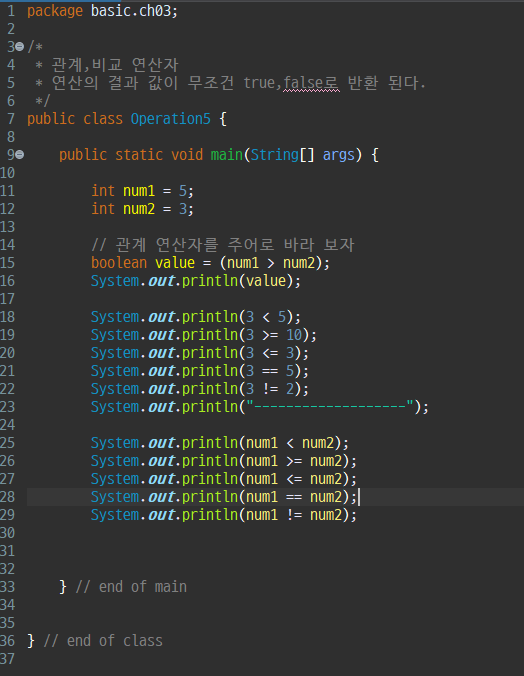Click the 'println(num1 <= num2)' line
Screen dimensions: 524x676
point(224,479)
